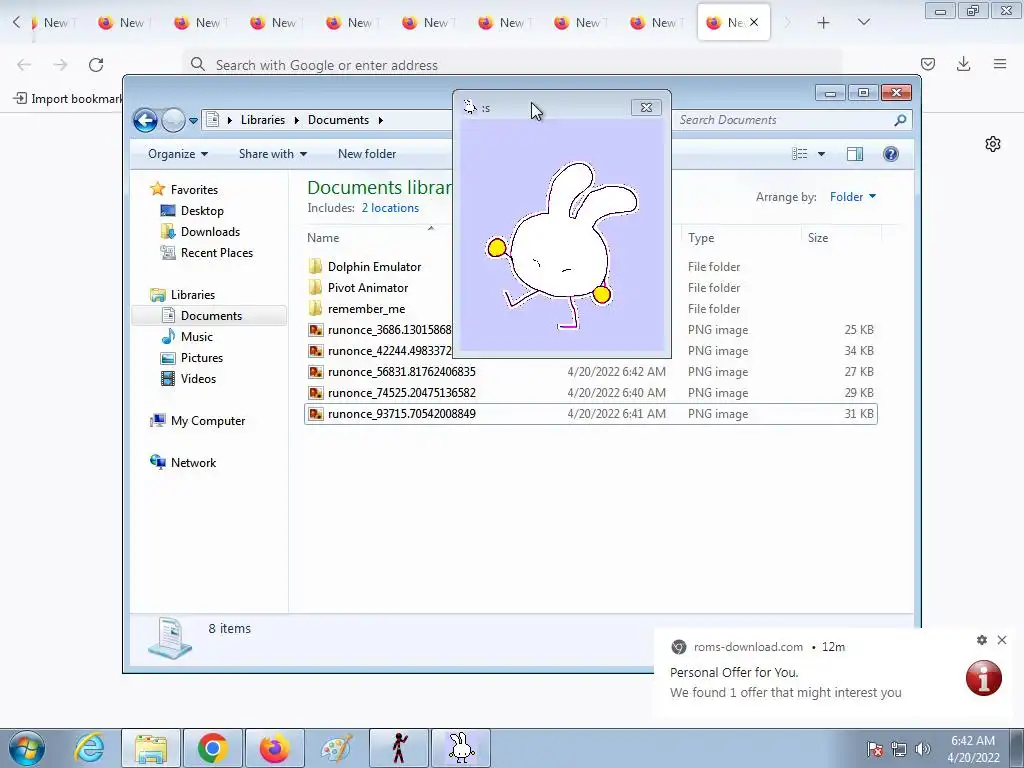Click the Explorer Forward navigation arrow
The image size is (1024, 768).
(173, 120)
